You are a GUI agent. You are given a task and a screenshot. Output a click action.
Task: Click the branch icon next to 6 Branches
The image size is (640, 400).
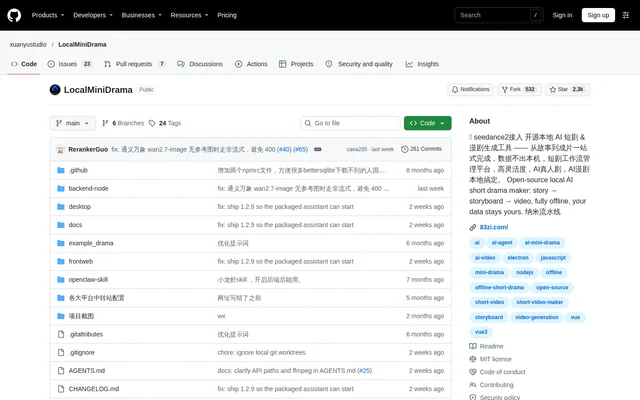(105, 123)
